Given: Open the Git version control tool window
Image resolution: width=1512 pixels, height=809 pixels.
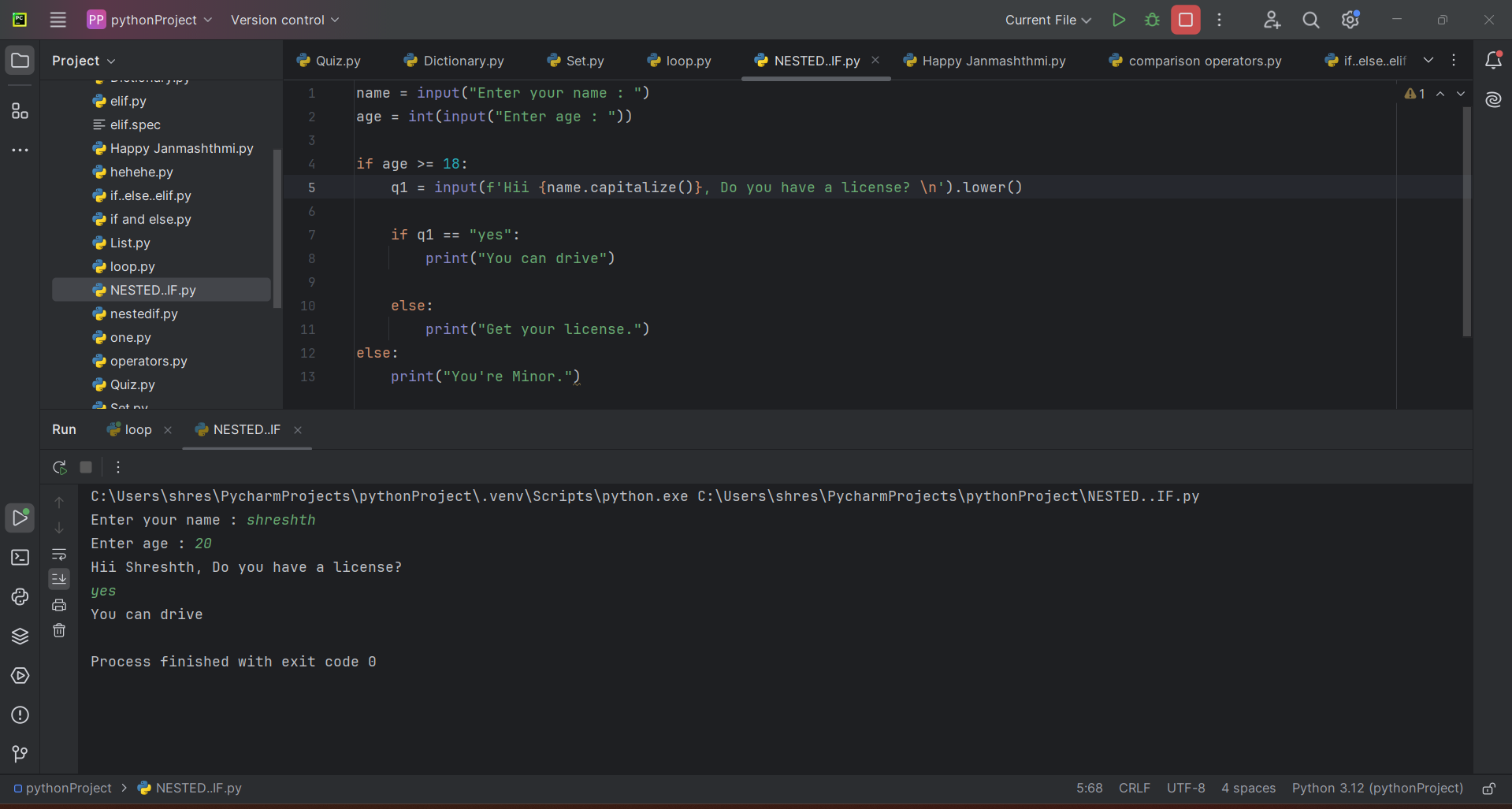Looking at the screenshot, I should point(20,754).
